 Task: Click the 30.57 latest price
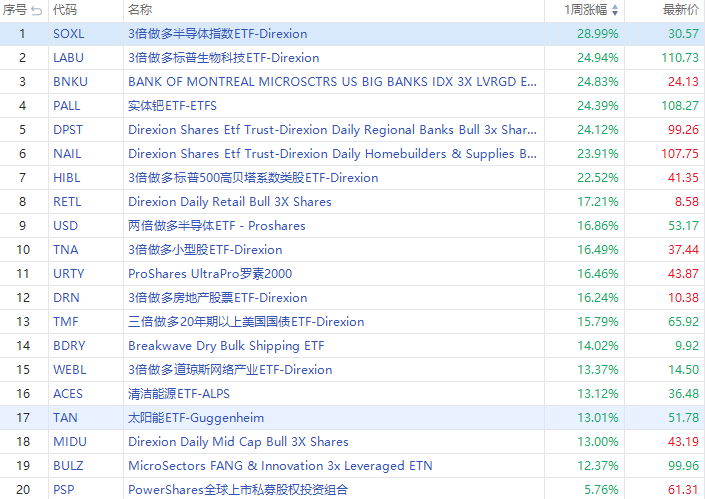(683, 34)
